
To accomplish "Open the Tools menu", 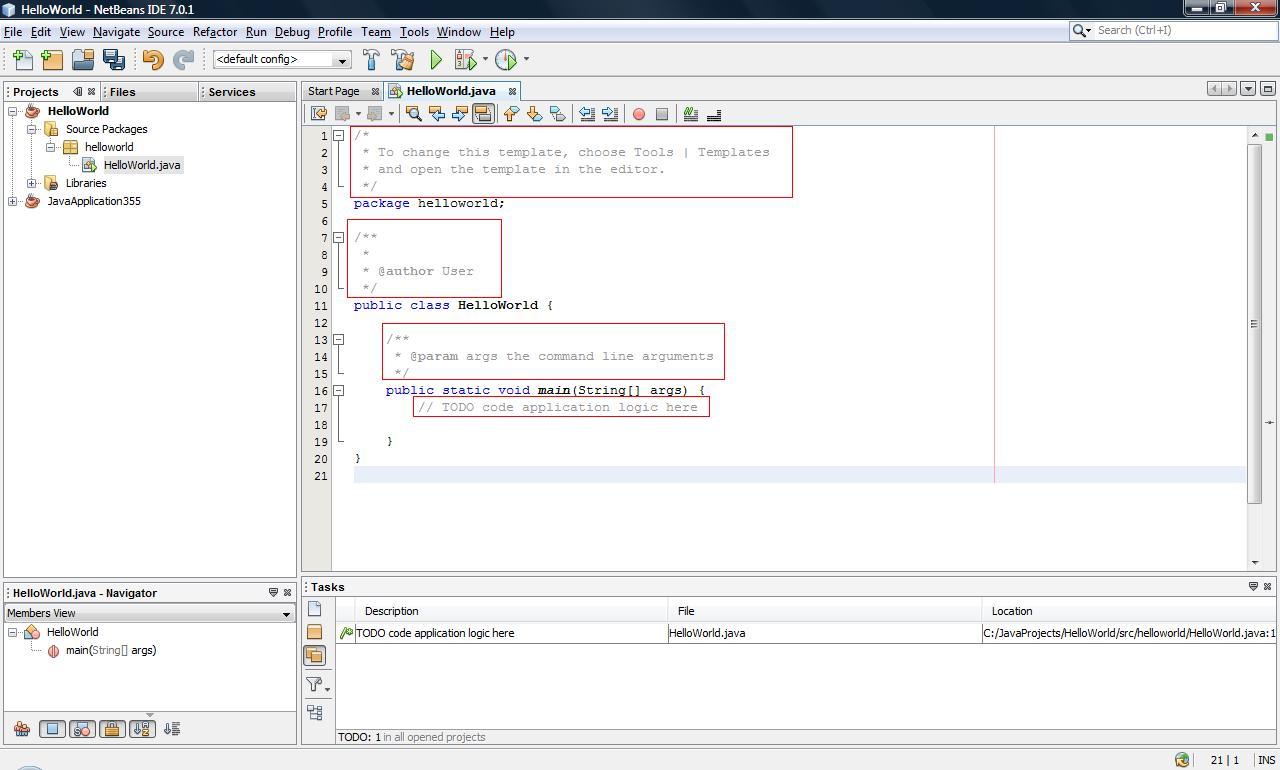I will 414,32.
